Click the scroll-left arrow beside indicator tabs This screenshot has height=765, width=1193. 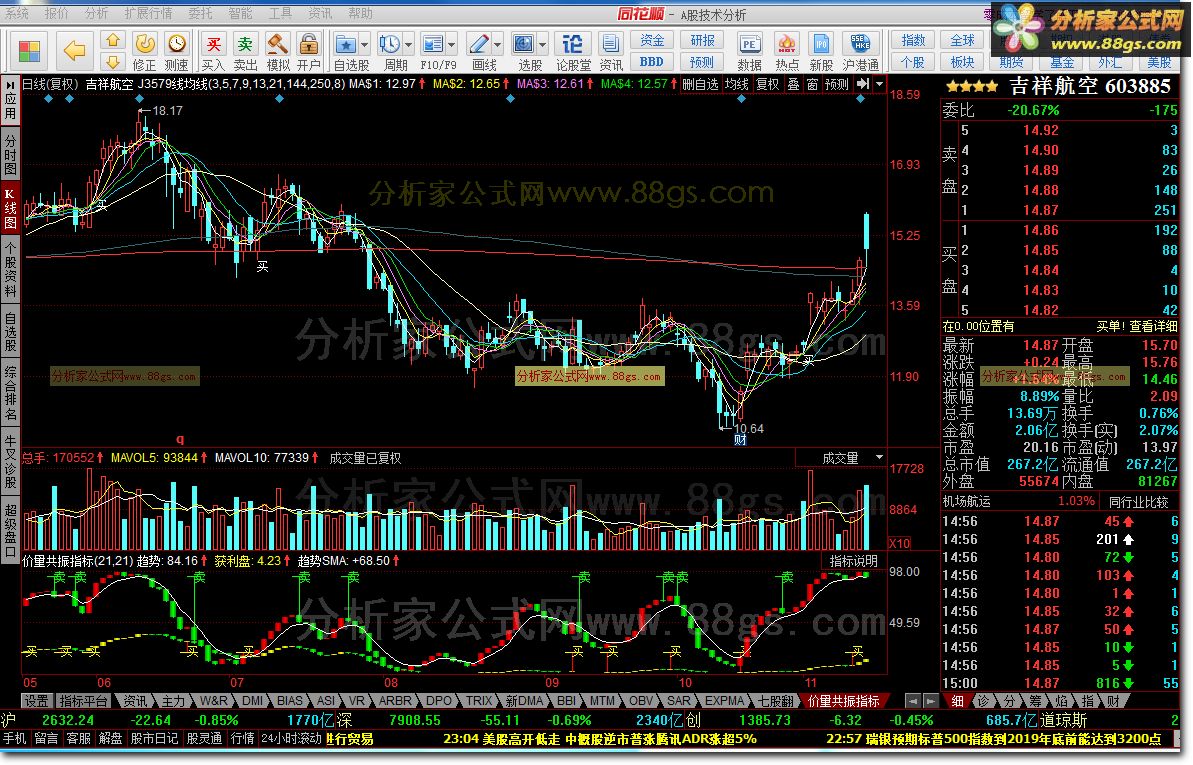click(x=913, y=700)
